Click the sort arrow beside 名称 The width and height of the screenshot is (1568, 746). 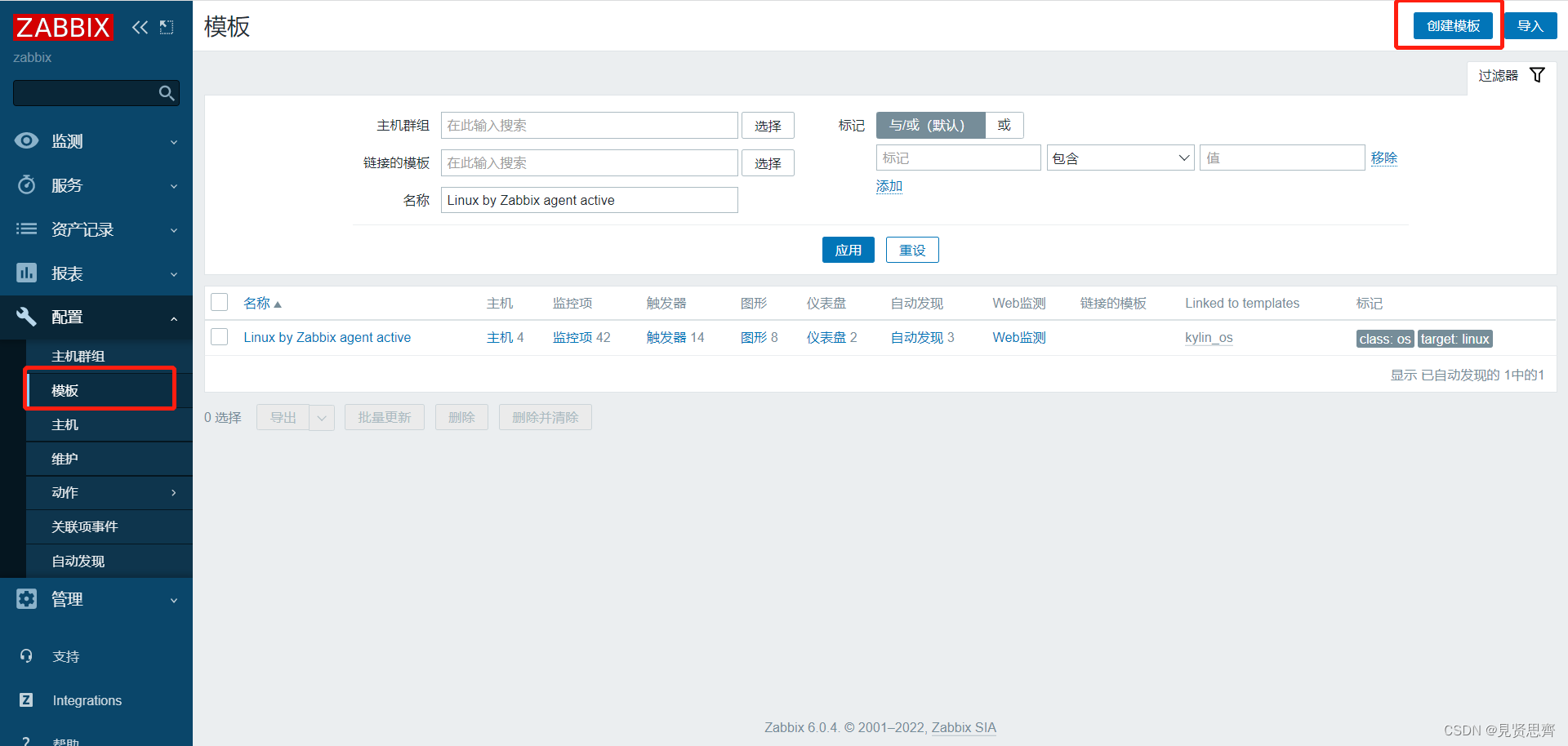click(278, 304)
